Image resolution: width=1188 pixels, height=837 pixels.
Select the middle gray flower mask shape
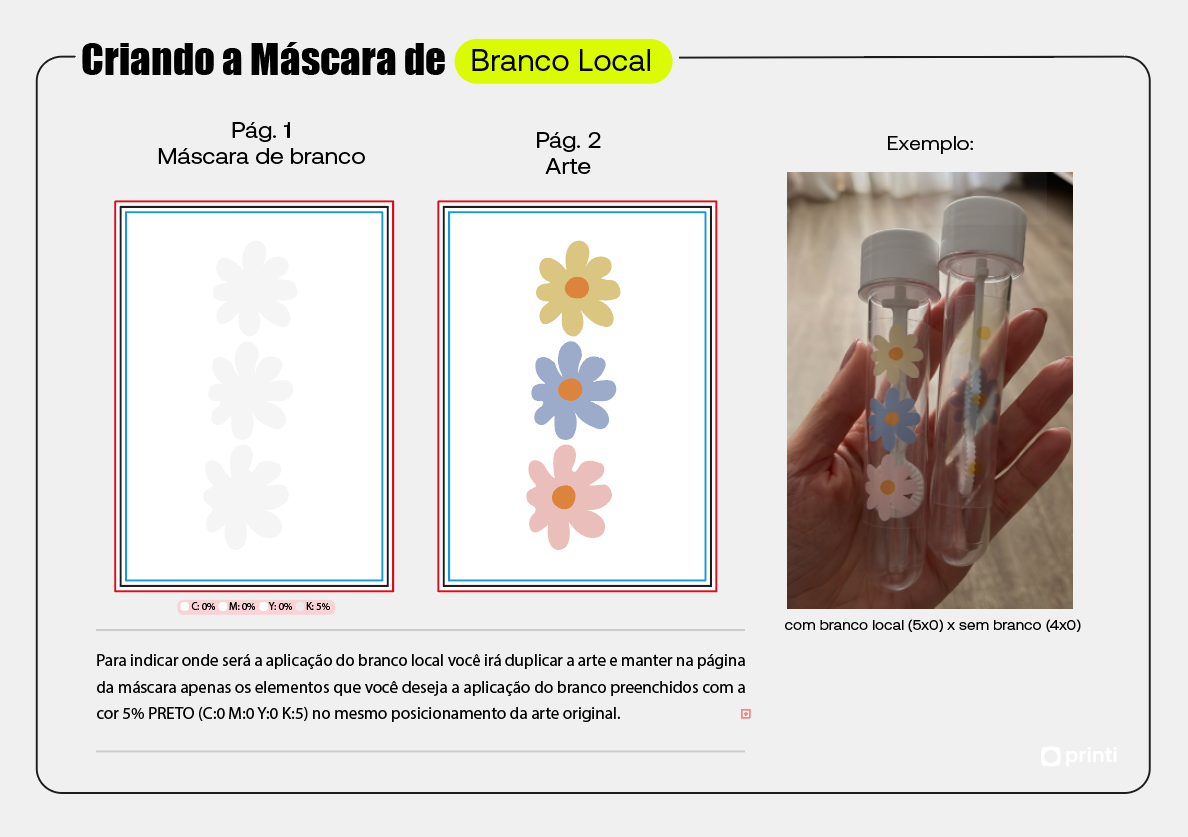(251, 390)
